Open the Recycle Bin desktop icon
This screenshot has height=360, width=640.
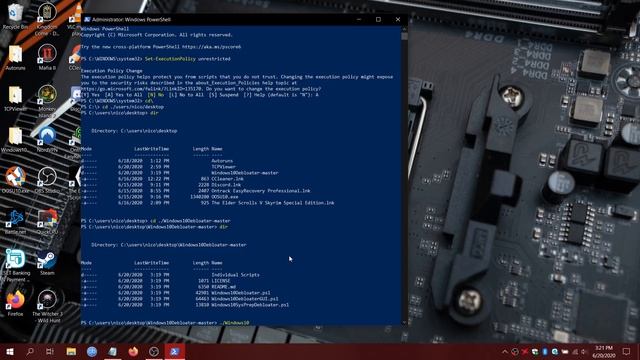15,16
